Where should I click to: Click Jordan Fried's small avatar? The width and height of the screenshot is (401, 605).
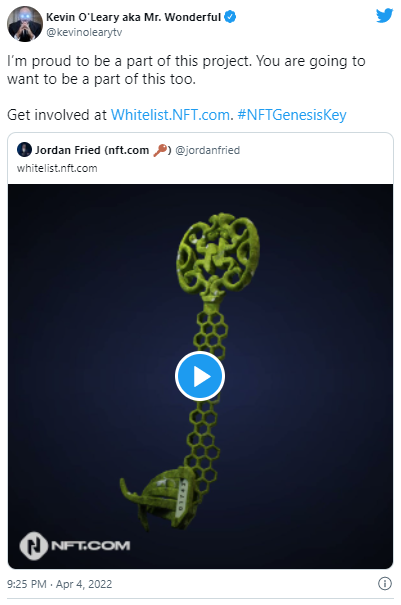pyautogui.click(x=24, y=149)
